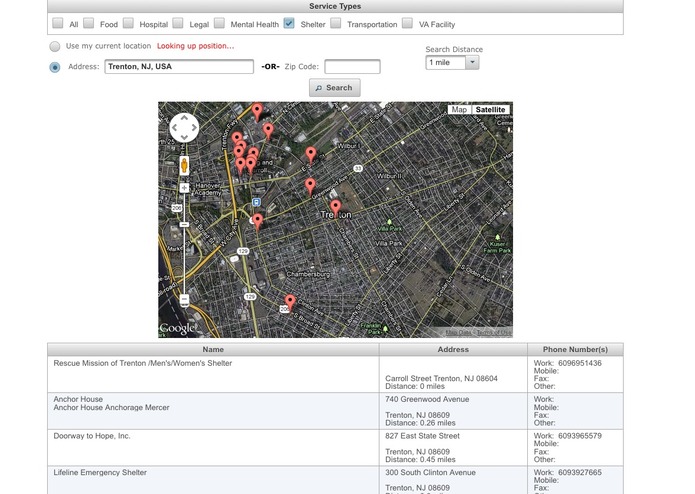This screenshot has height=494, width=695.
Task: Click 827 East State Street address
Action: (x=422, y=436)
